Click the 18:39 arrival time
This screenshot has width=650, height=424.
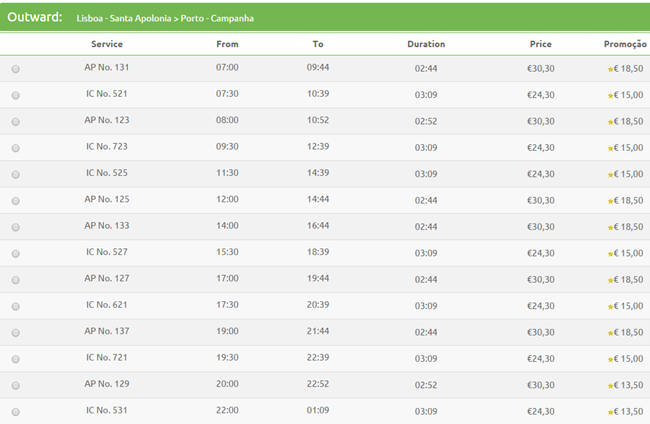[318, 252]
